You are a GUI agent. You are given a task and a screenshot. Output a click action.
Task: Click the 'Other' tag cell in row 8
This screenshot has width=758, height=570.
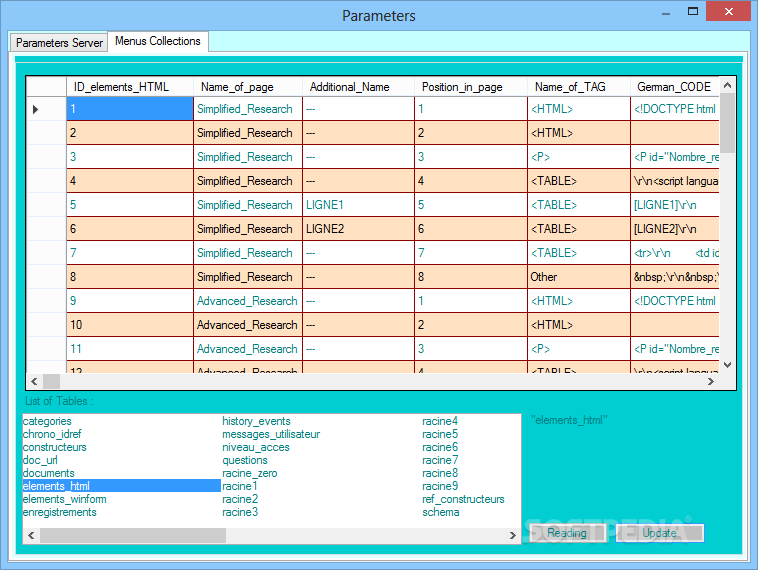click(579, 277)
